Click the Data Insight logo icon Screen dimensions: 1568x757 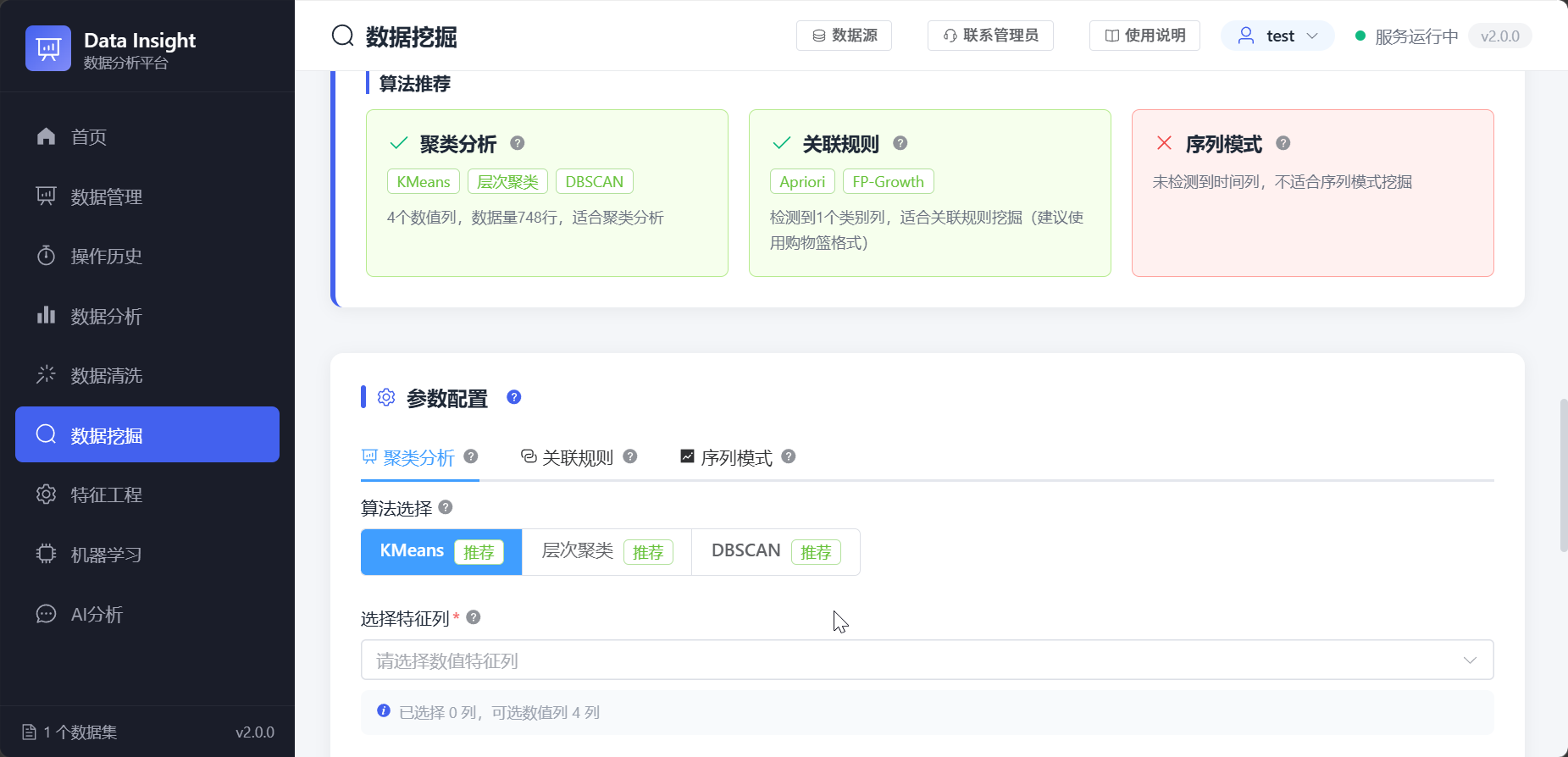tap(48, 48)
